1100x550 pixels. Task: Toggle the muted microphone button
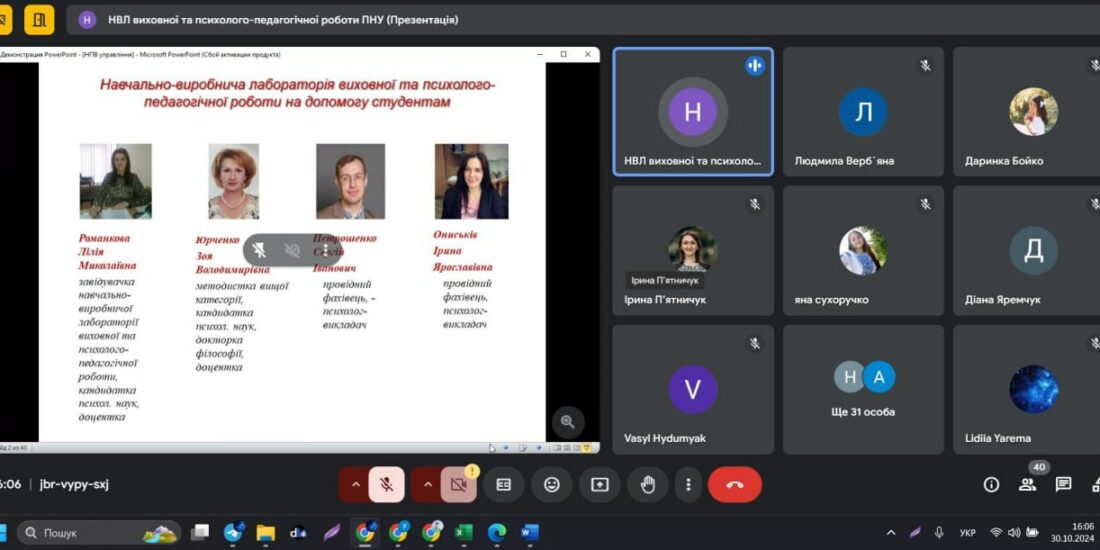pos(386,484)
